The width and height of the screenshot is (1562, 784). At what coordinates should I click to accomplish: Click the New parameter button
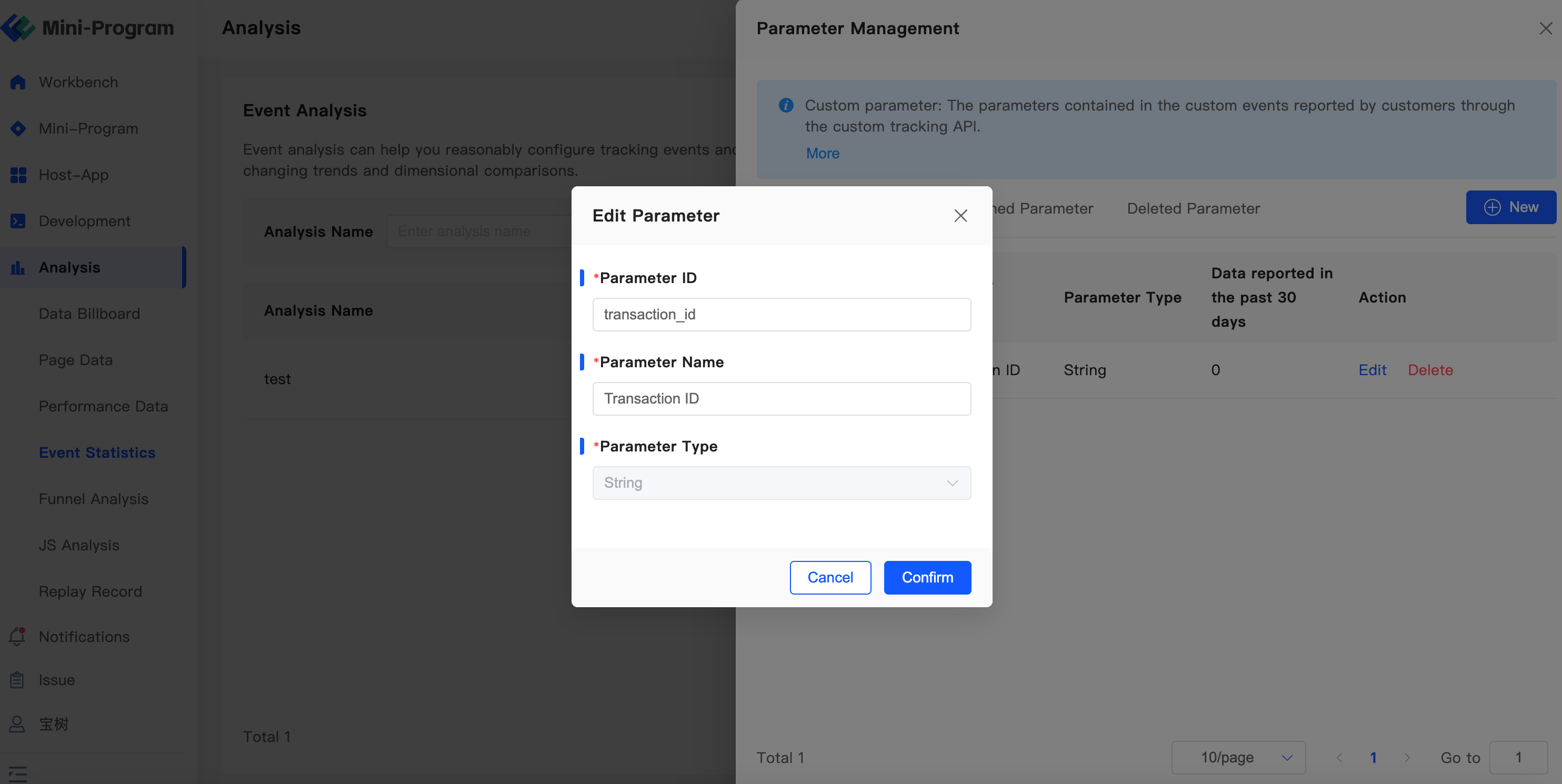point(1510,207)
